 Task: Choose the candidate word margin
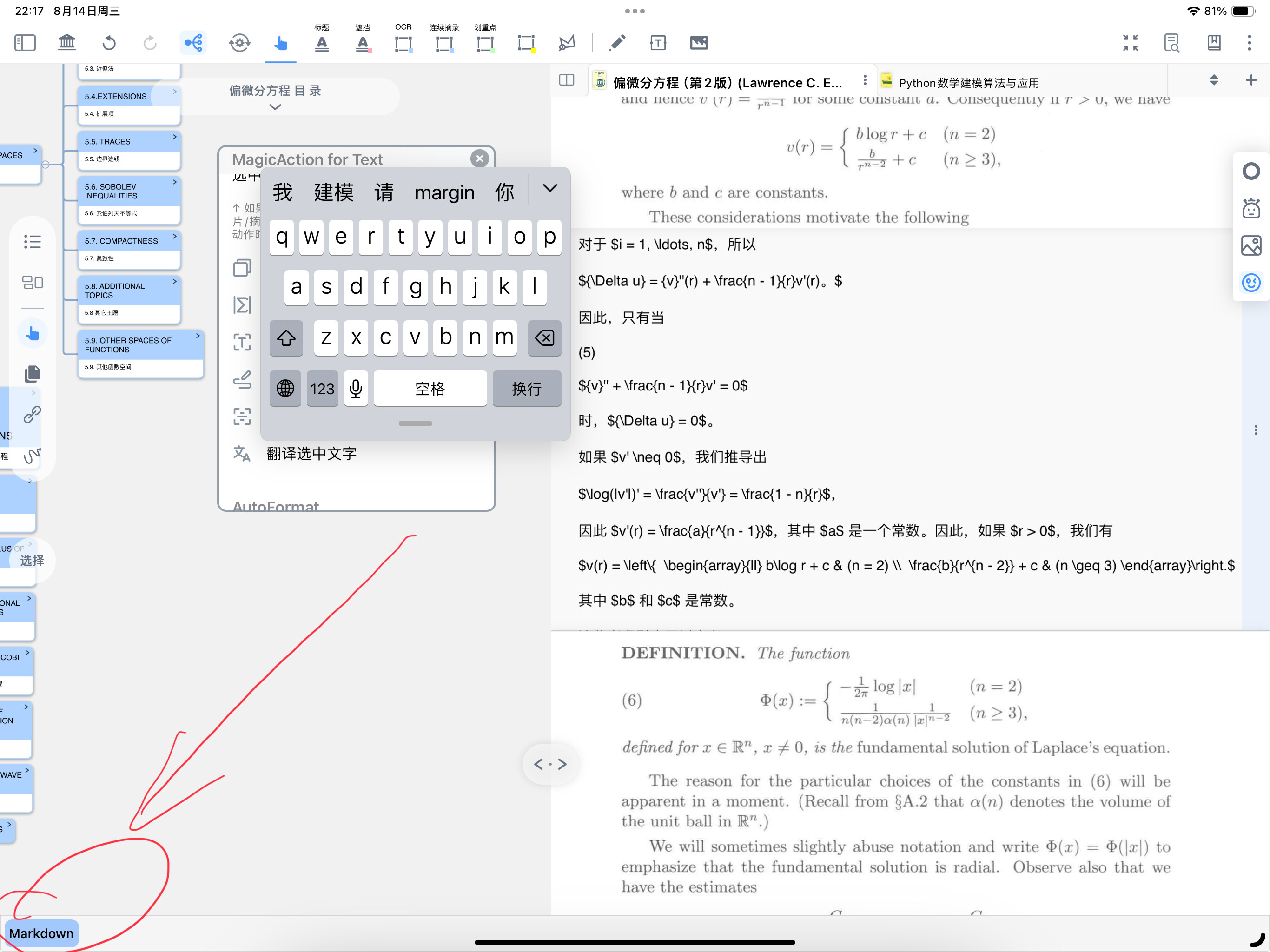pos(444,192)
